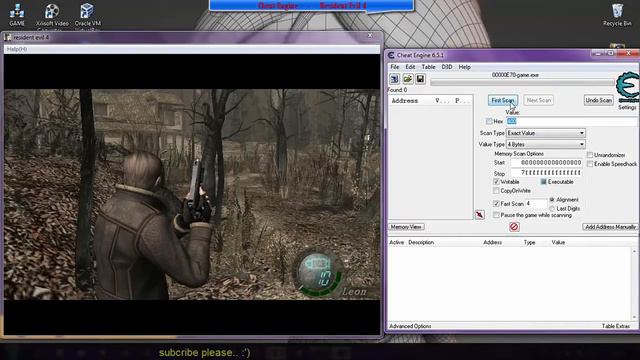Click the Start address field

point(546,162)
